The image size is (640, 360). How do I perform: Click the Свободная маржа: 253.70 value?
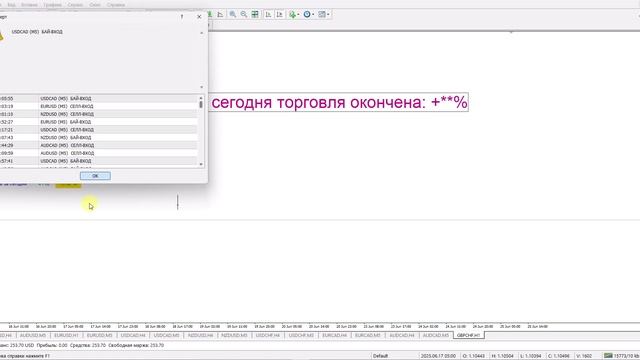136,345
